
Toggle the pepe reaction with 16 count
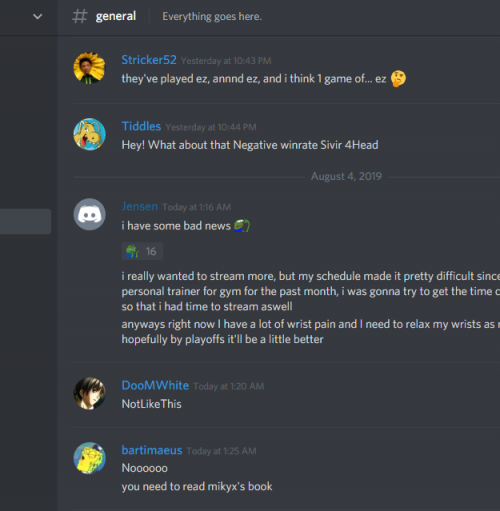coord(142,251)
